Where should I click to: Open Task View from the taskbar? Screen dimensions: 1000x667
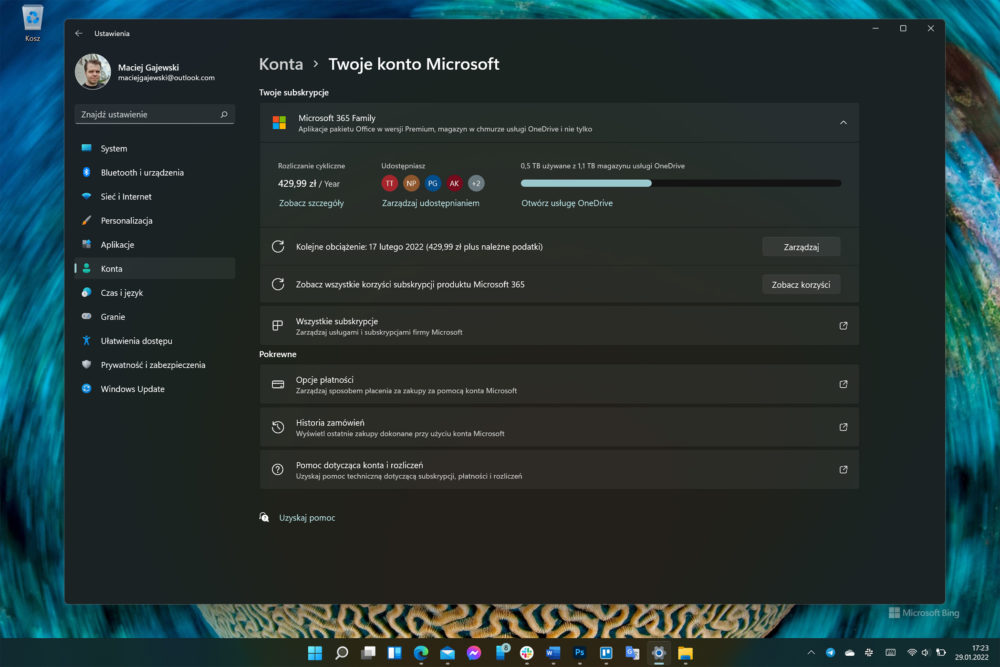pos(368,653)
